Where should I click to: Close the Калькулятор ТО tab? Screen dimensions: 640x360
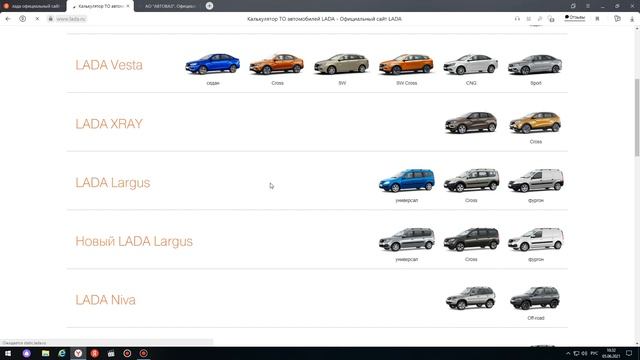(128, 6)
